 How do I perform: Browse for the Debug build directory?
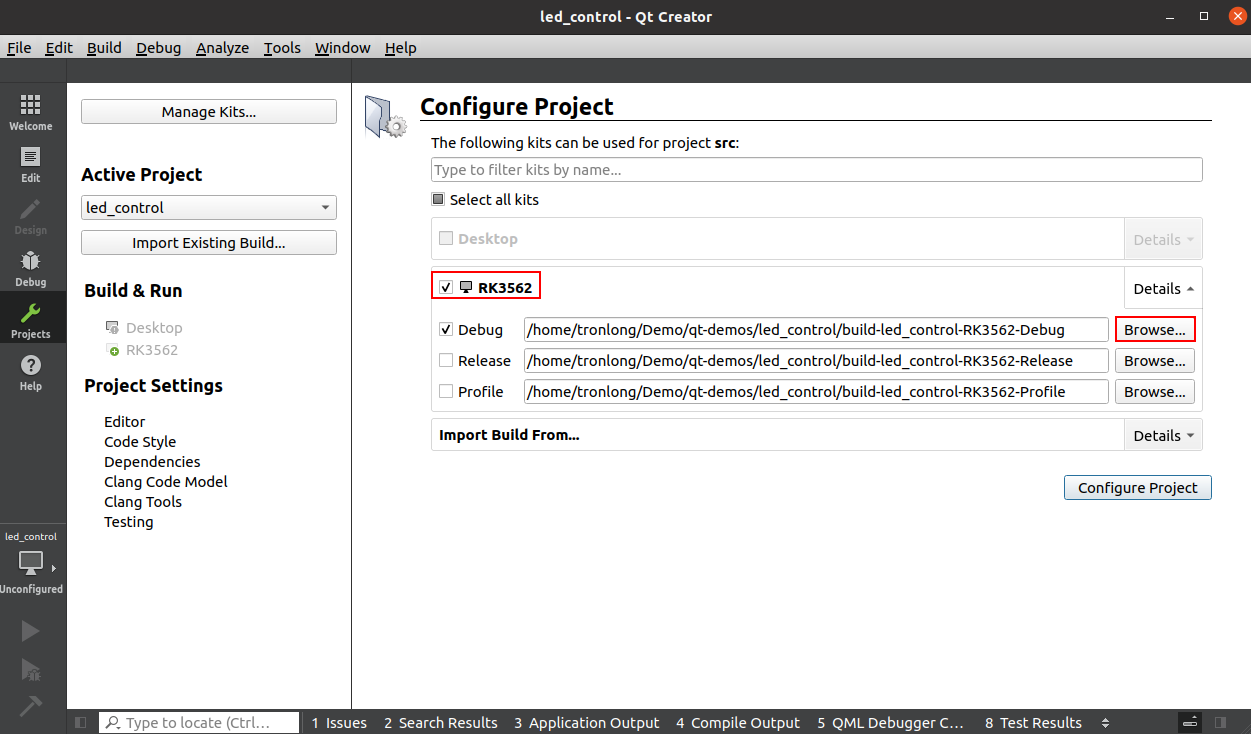click(1155, 329)
